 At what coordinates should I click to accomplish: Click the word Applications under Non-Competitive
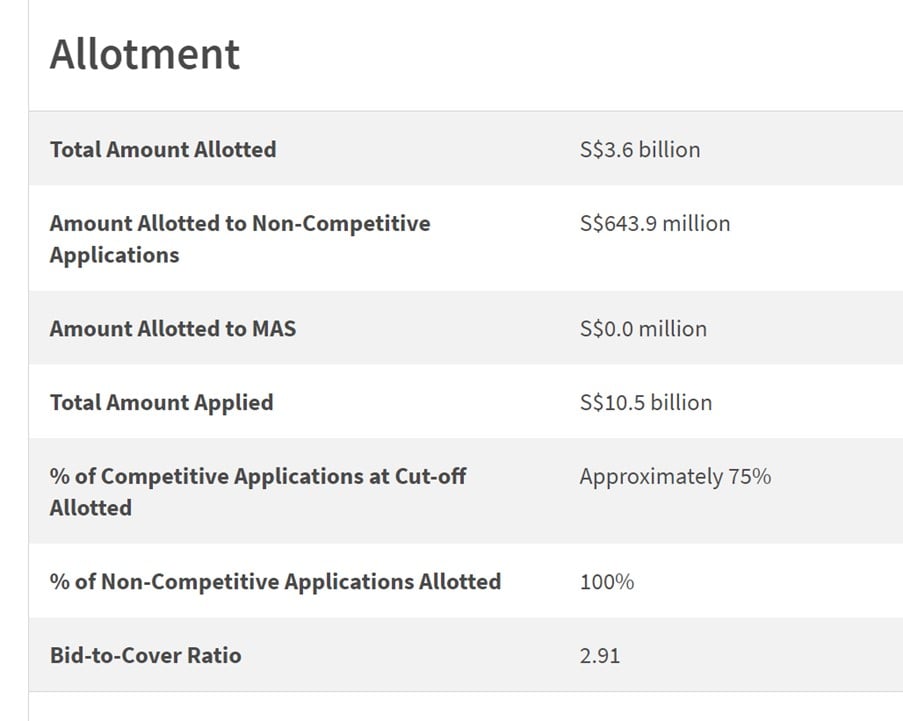coord(114,255)
